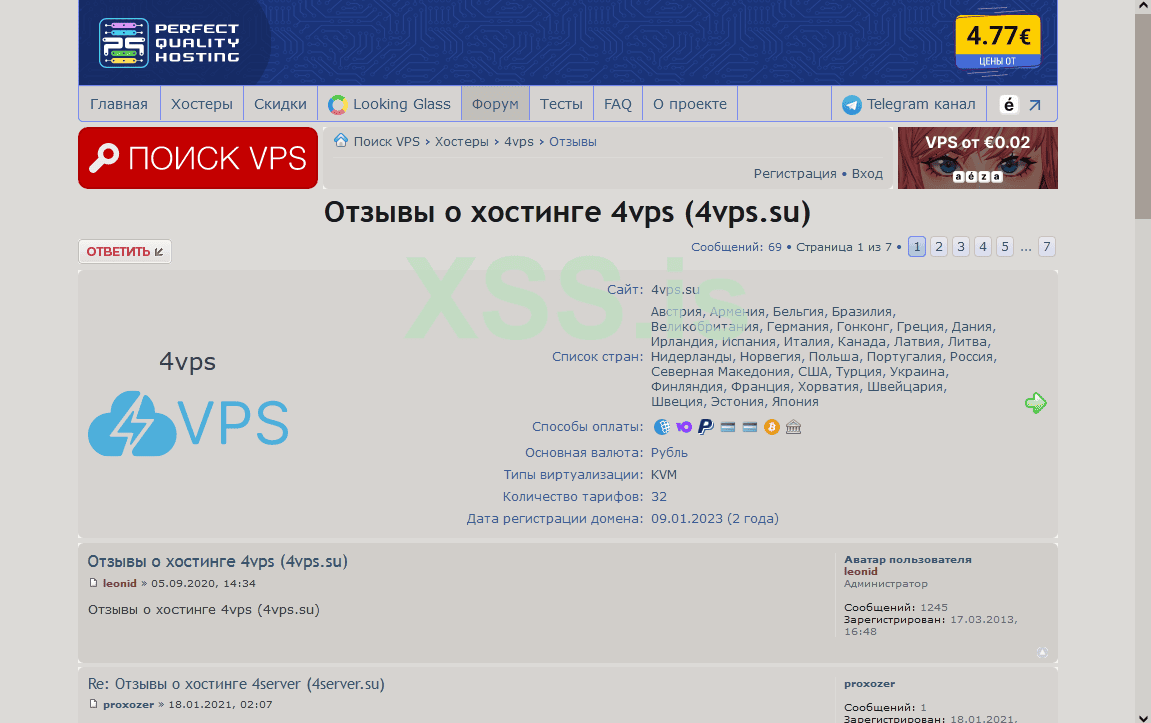The width and height of the screenshot is (1151, 723).
Task: Click Поиск VPS breadcrumb link
Action: click(387, 142)
